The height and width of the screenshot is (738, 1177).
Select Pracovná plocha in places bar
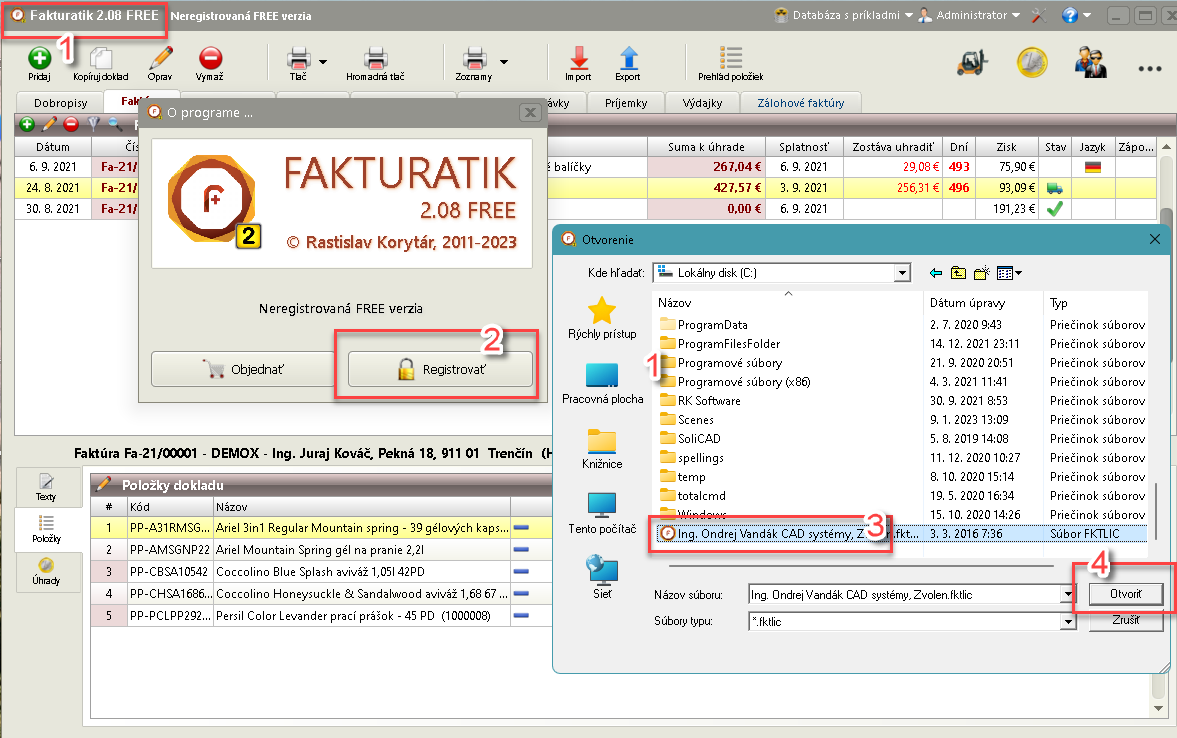tap(602, 384)
